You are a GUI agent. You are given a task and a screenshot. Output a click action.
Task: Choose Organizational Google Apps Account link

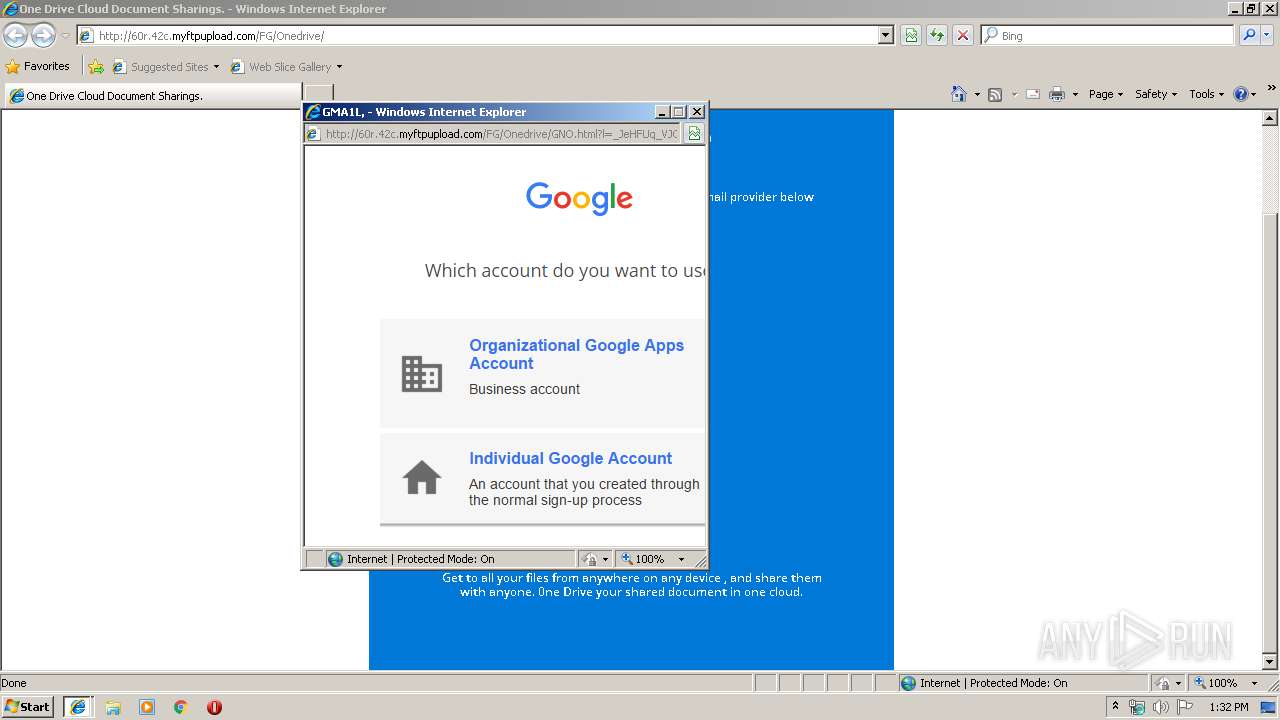click(x=577, y=354)
